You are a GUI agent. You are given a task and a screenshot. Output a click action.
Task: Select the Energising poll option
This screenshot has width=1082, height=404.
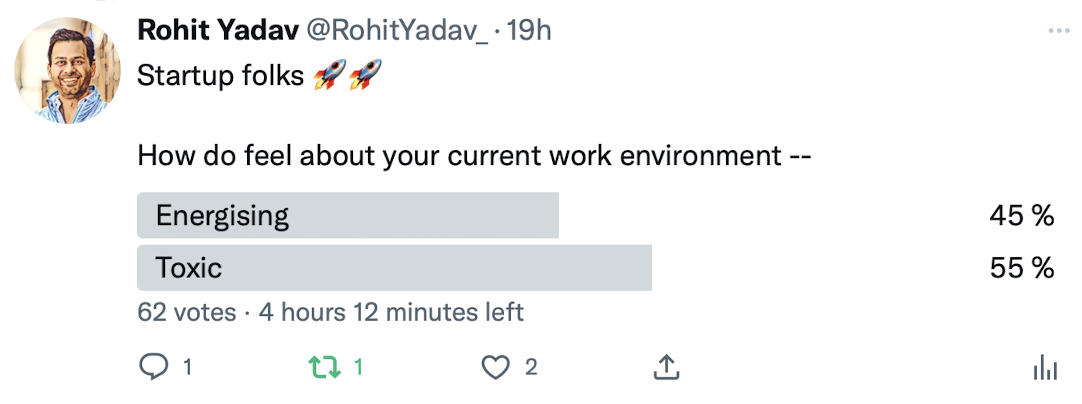coord(347,215)
